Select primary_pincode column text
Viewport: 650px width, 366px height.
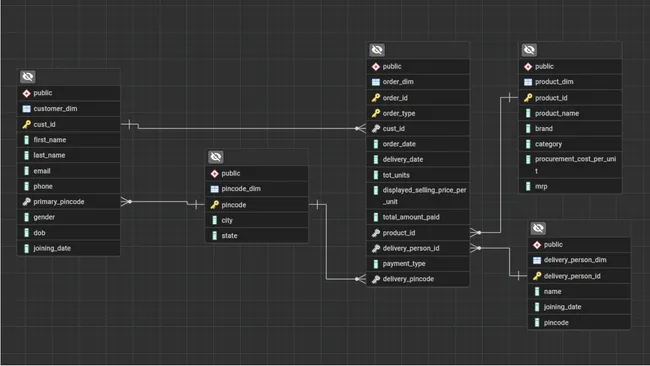pos(59,201)
